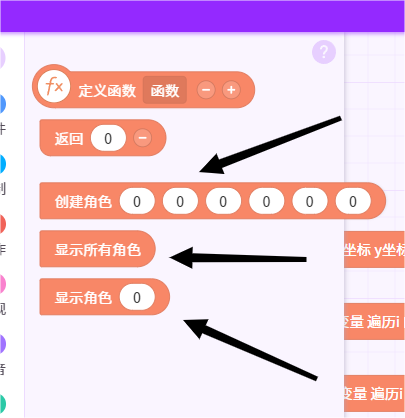The height and width of the screenshot is (418, 405).
Task: Click the 显示角色 block's 0 input
Action: (137, 297)
